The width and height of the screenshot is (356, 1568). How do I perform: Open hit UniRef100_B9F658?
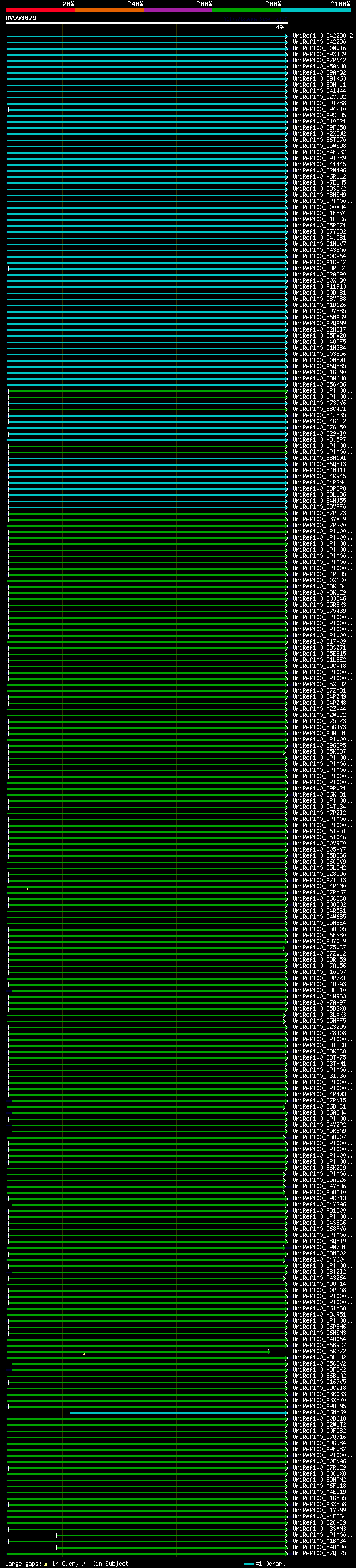319,128
